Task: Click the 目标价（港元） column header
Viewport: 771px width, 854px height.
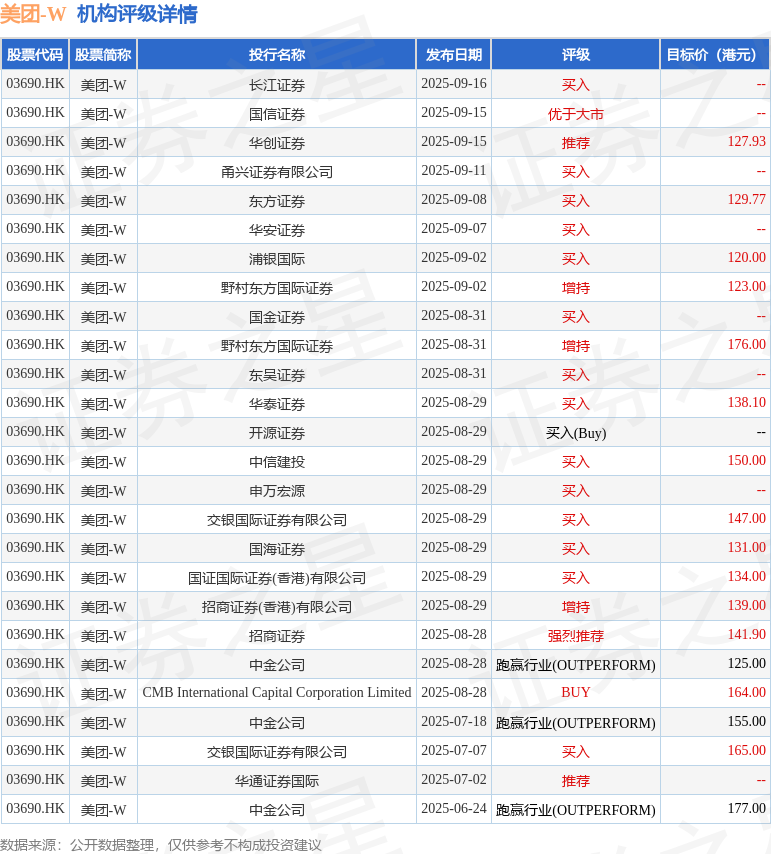Action: [714, 54]
